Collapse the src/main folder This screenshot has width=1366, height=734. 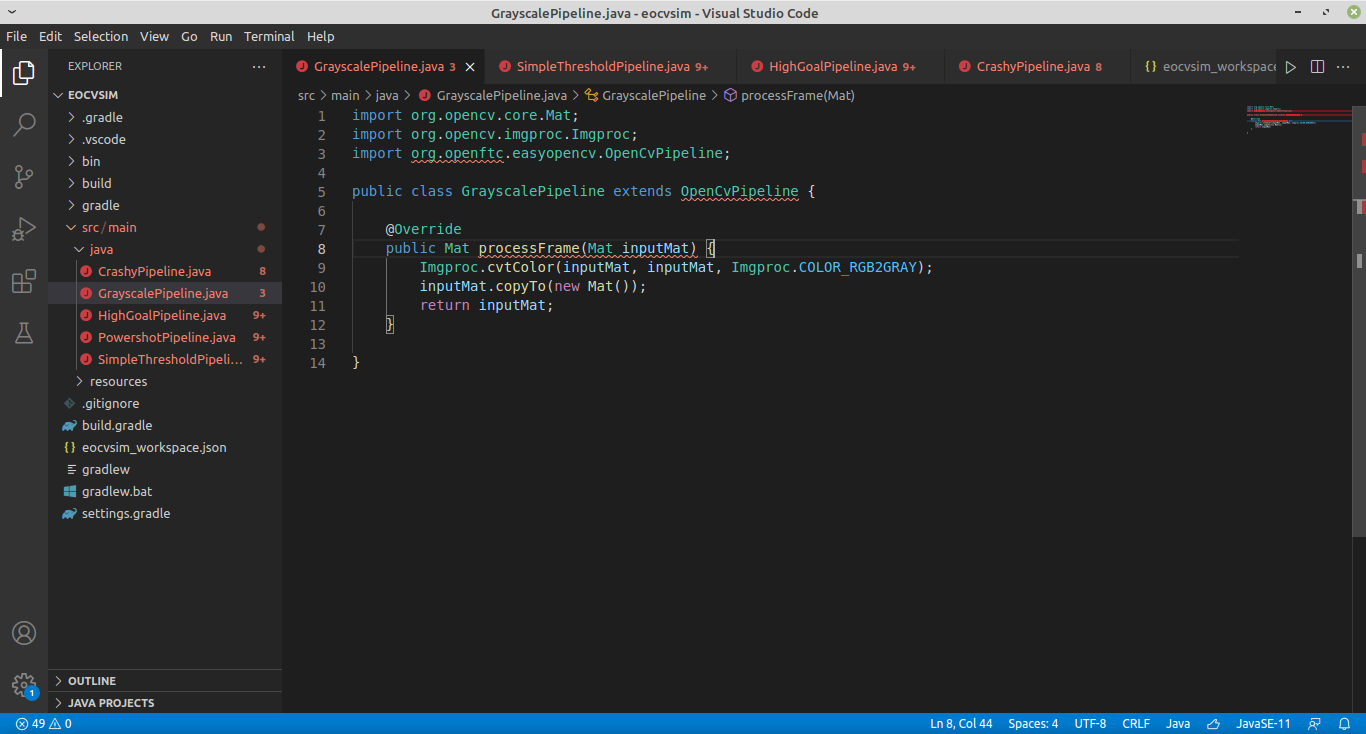click(x=71, y=227)
